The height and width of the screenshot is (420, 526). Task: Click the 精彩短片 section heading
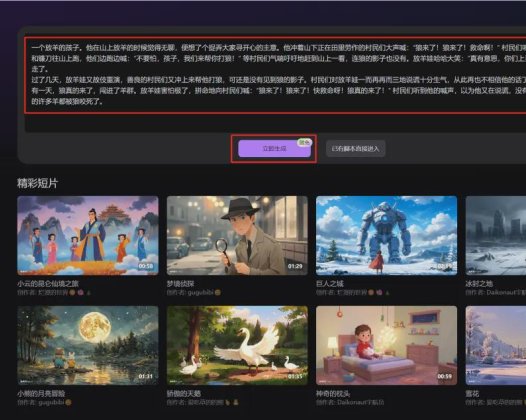tap(38, 183)
